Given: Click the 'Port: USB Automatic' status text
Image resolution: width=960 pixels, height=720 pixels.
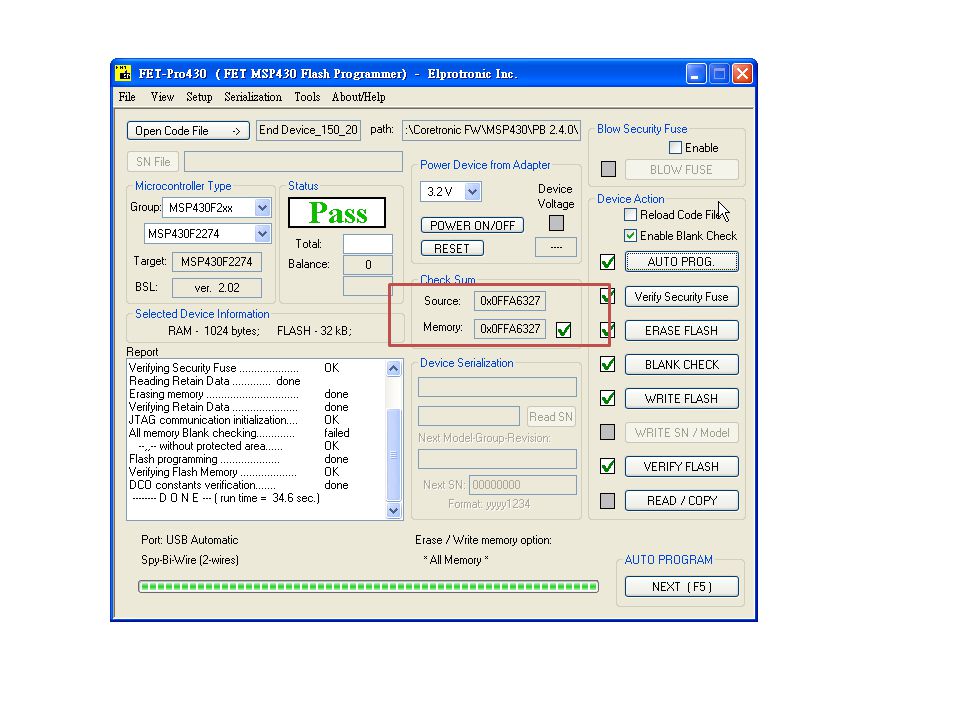Looking at the screenshot, I should tap(189, 540).
